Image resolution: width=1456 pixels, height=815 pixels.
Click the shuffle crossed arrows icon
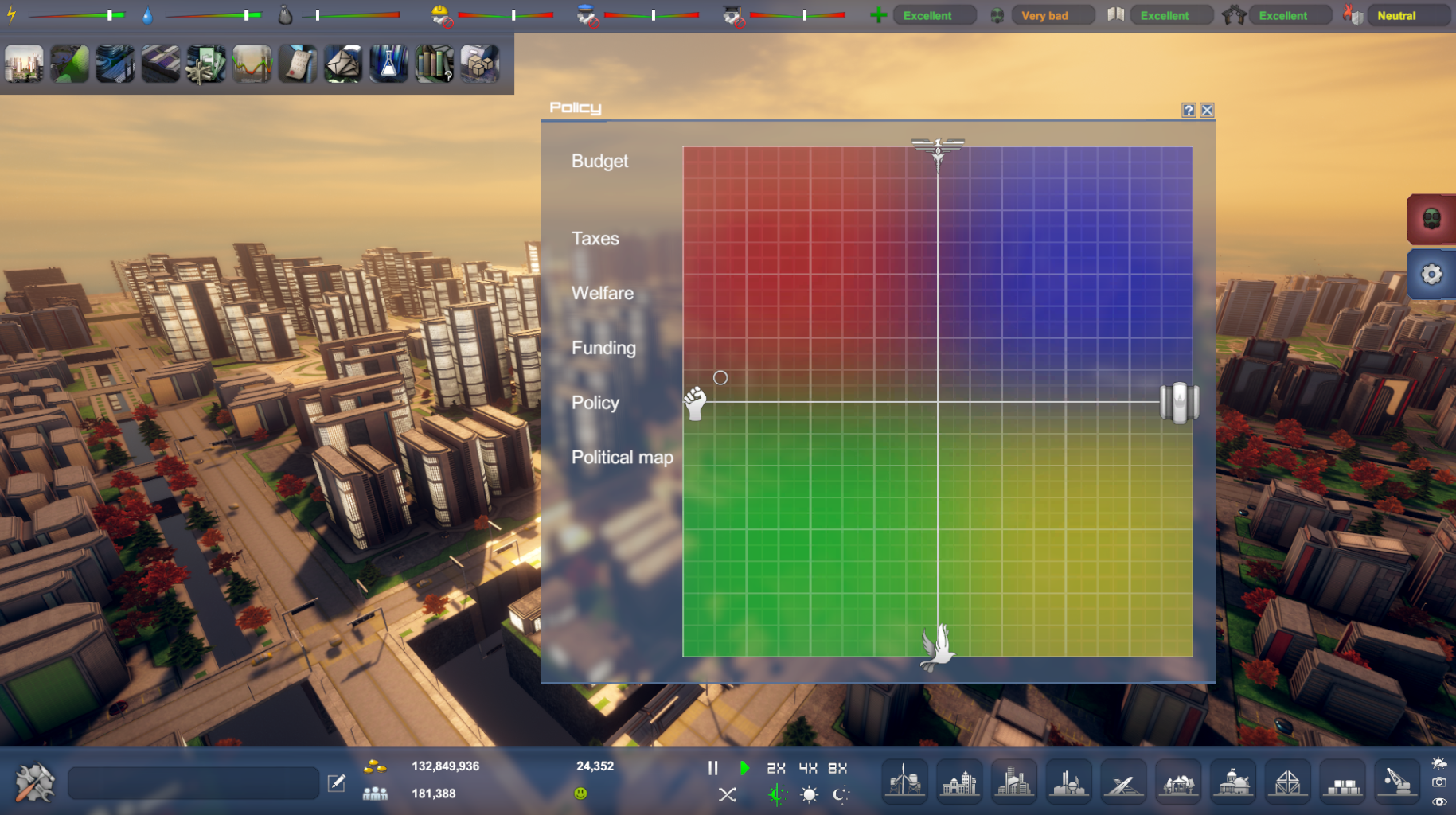pos(728,794)
